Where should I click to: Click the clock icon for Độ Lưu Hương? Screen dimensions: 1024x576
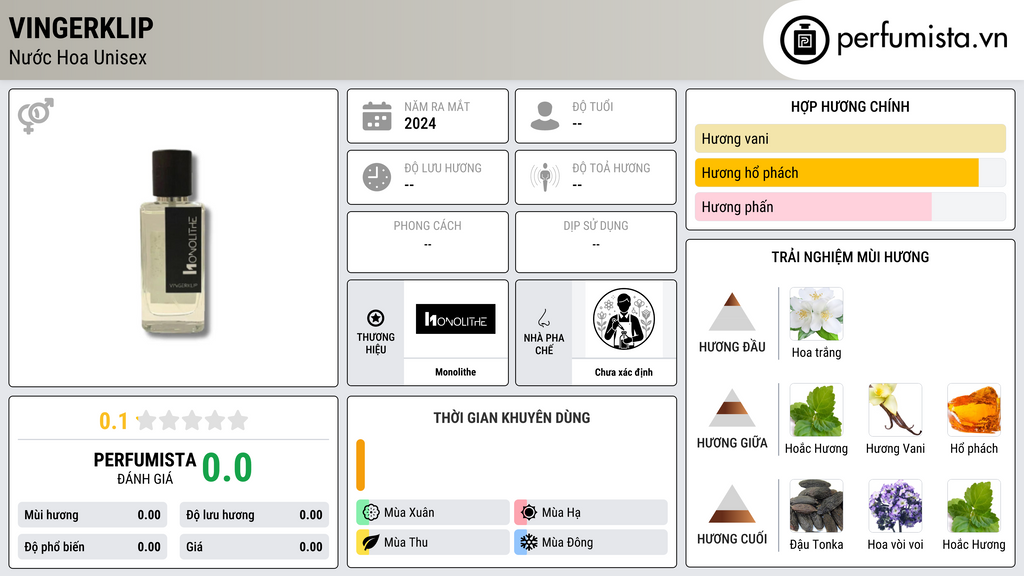[x=377, y=177]
